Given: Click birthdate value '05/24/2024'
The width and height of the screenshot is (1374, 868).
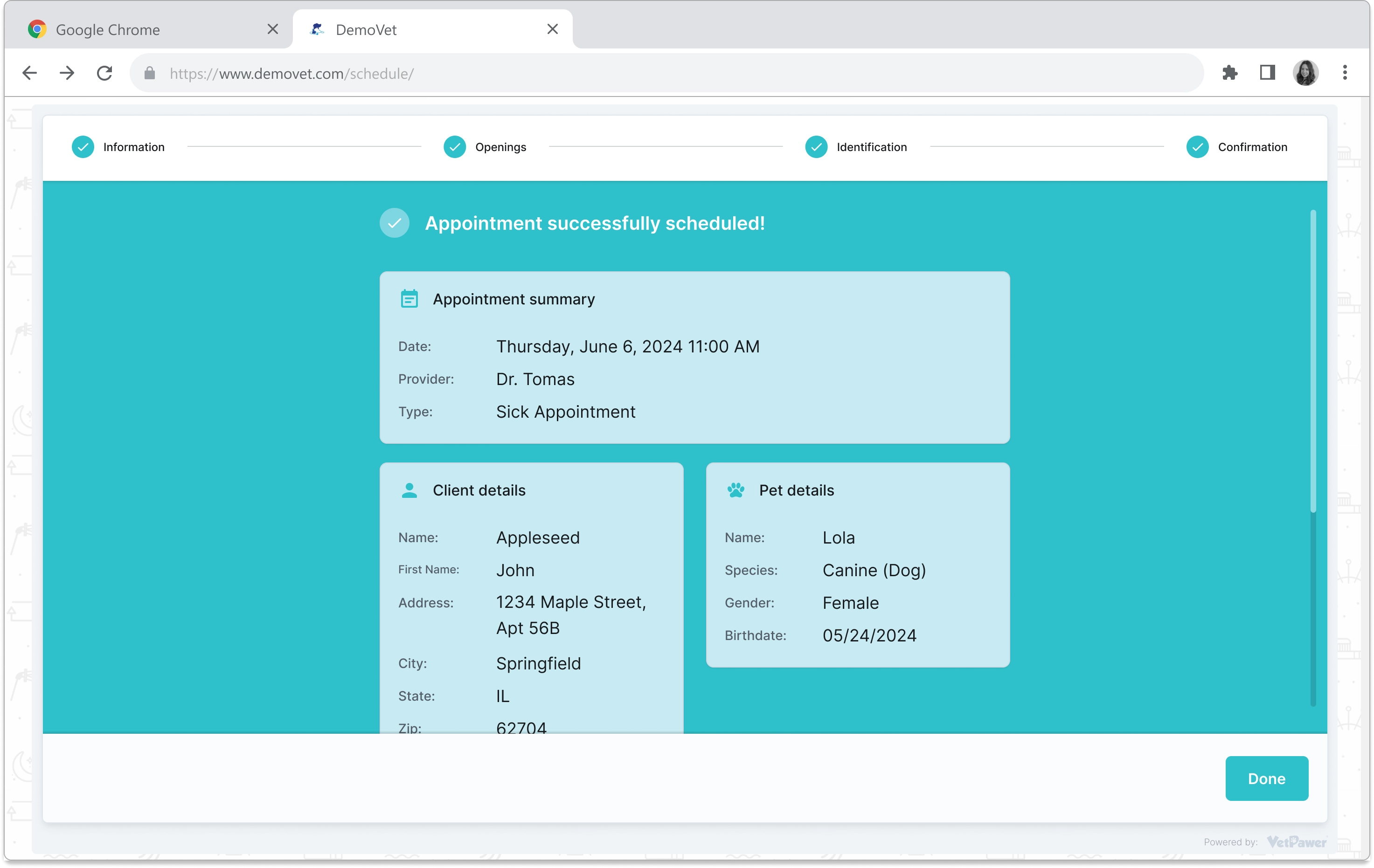Looking at the screenshot, I should (869, 635).
